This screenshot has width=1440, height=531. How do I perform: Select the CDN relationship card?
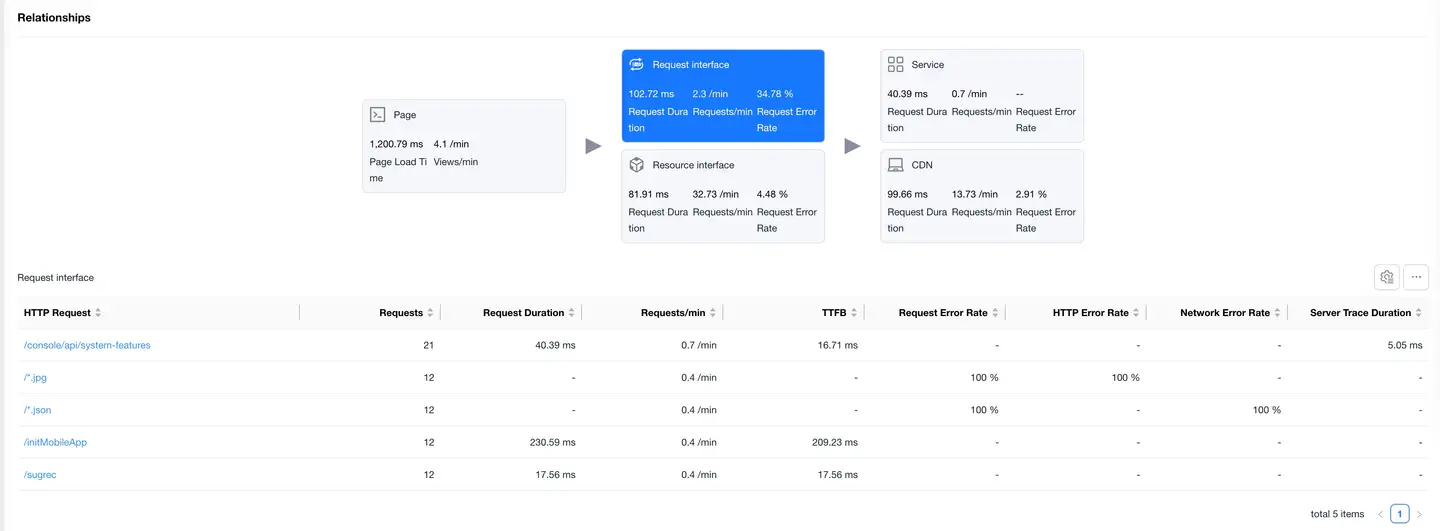tap(981, 196)
